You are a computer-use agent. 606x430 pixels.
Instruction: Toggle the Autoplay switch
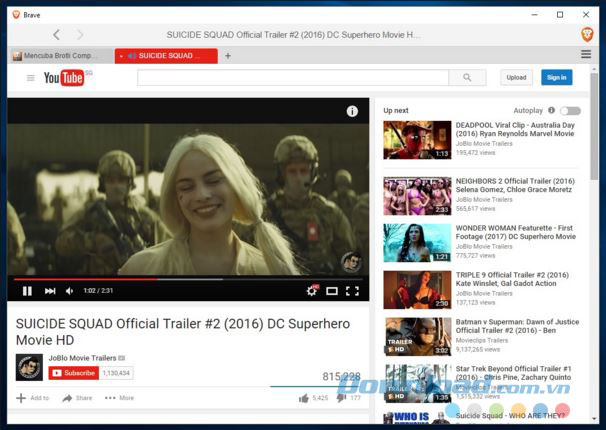click(570, 111)
